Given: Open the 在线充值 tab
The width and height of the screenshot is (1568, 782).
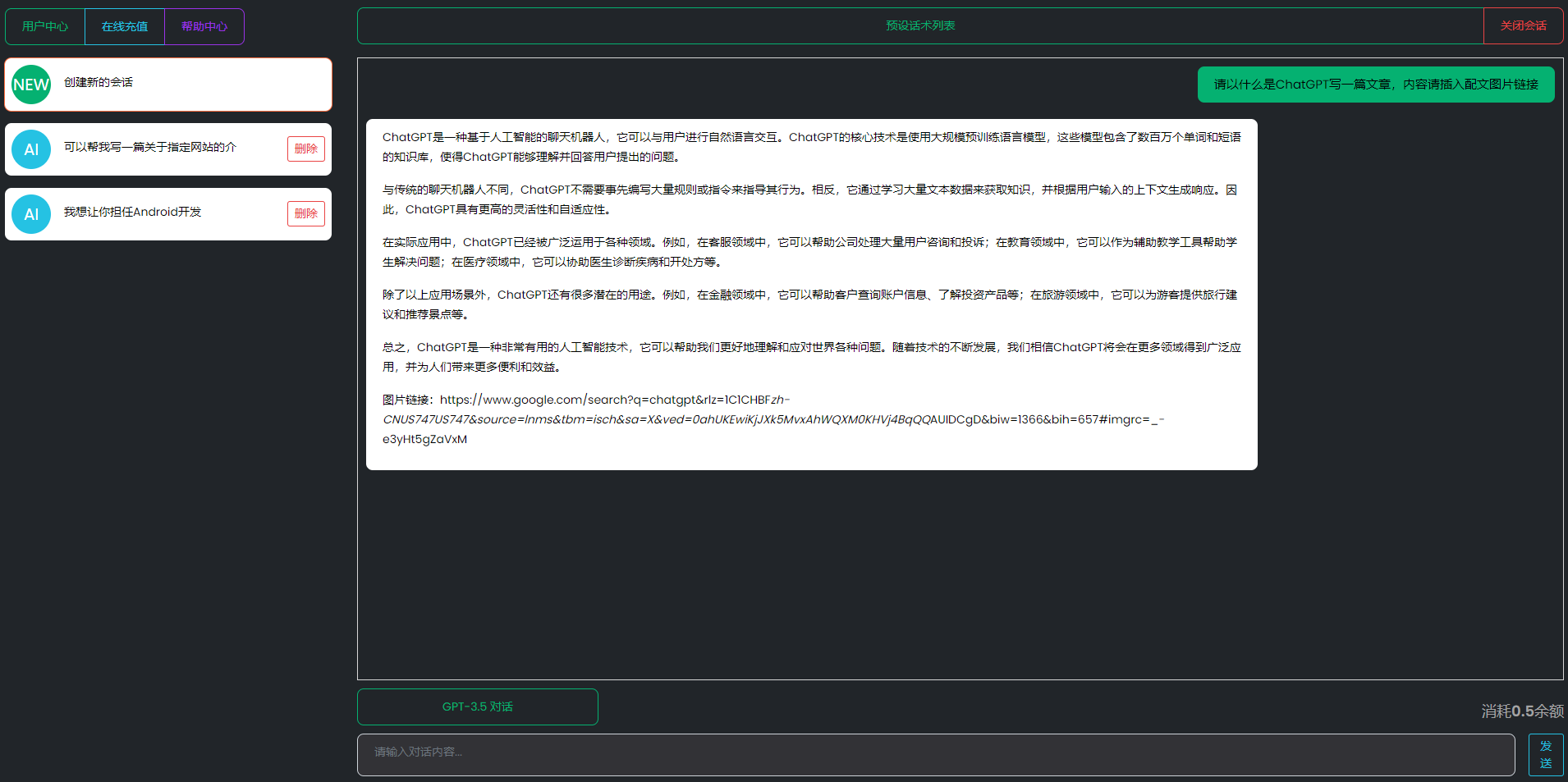Looking at the screenshot, I should click(125, 26).
